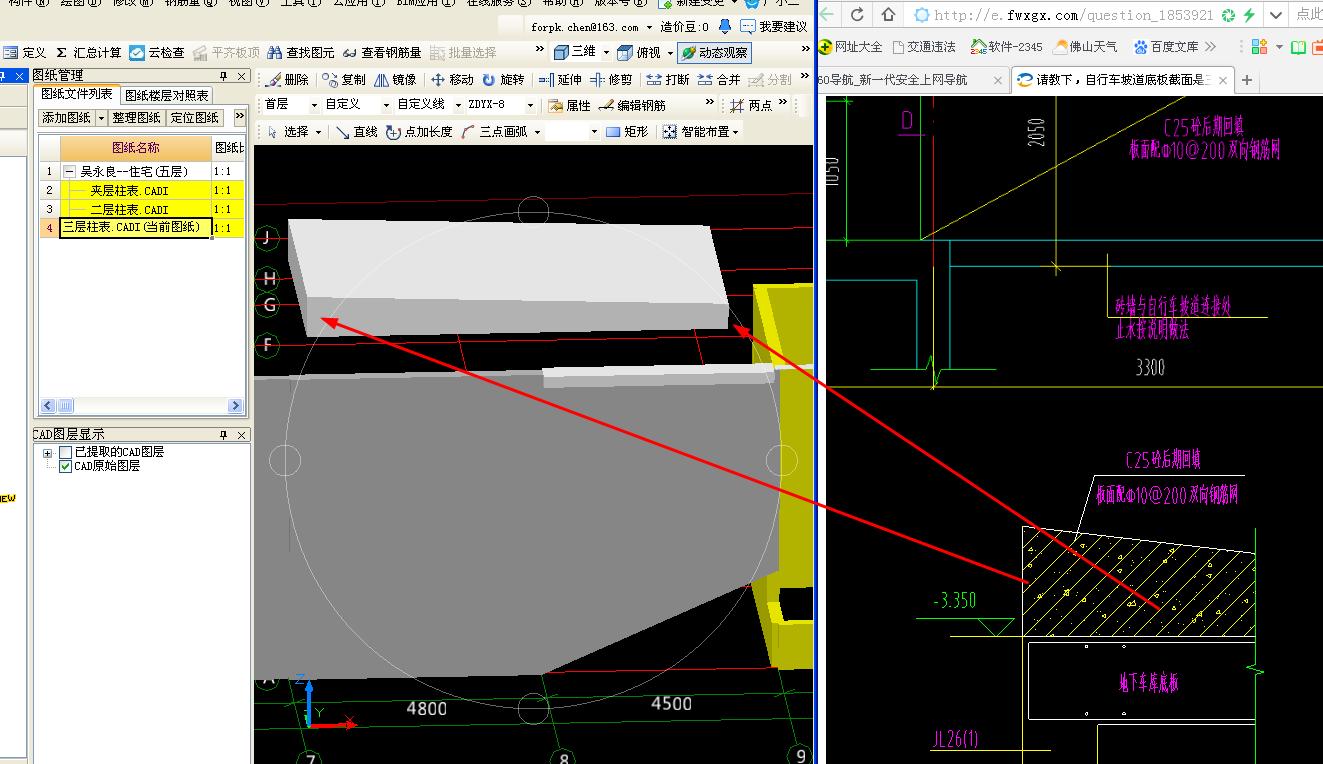
Task: Click 查找图元 find element tool
Action: pos(299,53)
